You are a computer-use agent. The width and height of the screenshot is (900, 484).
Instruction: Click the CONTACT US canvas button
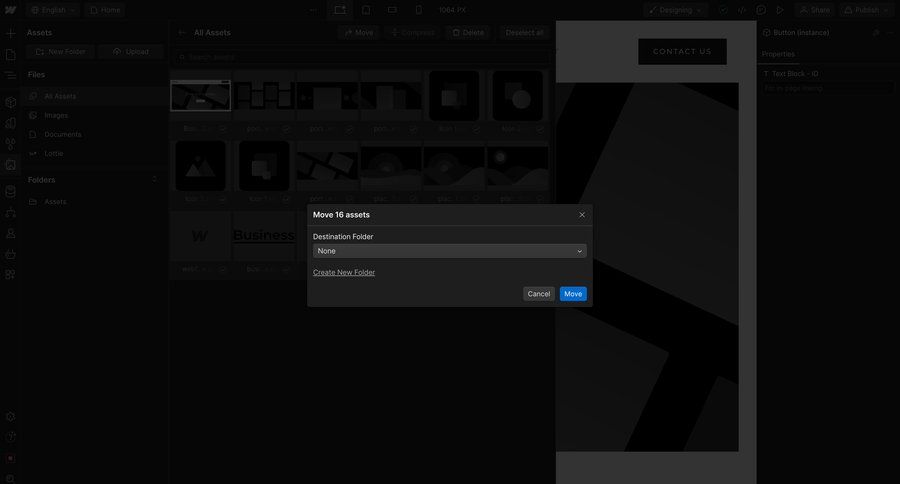click(x=682, y=52)
